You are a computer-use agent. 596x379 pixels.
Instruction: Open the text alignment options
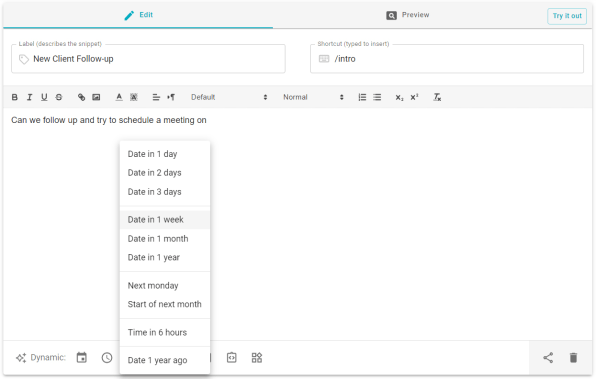point(156,97)
